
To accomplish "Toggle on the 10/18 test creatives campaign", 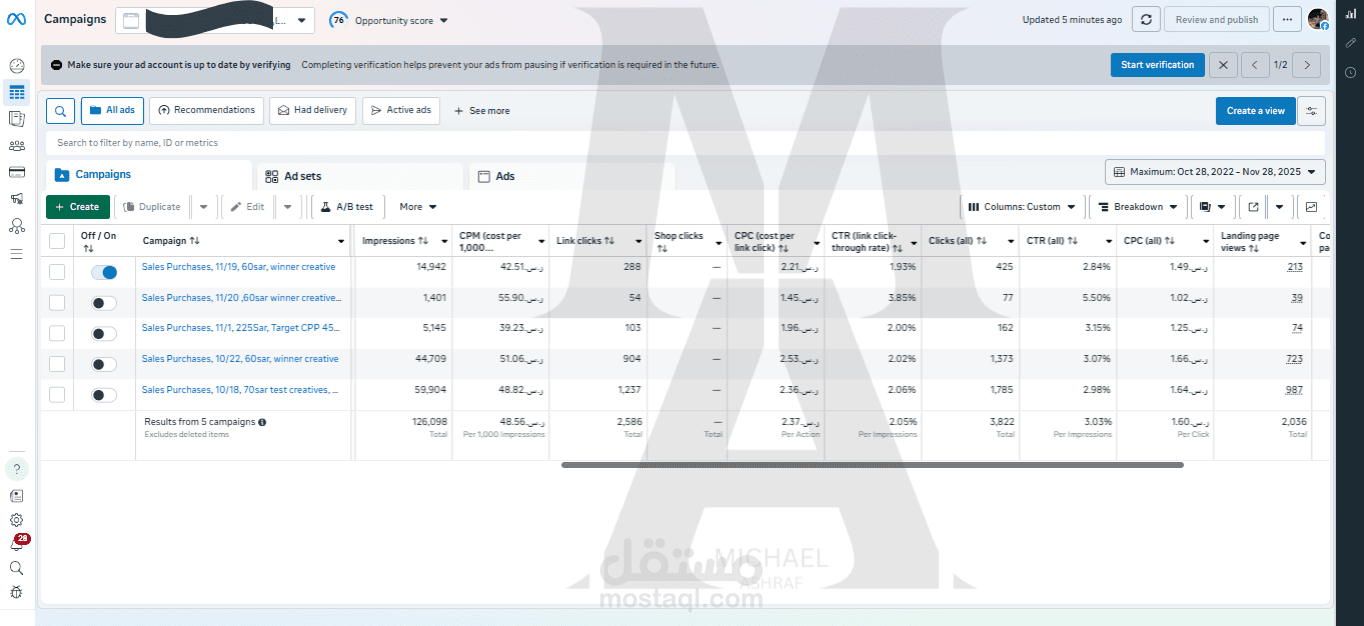I will point(103,395).
